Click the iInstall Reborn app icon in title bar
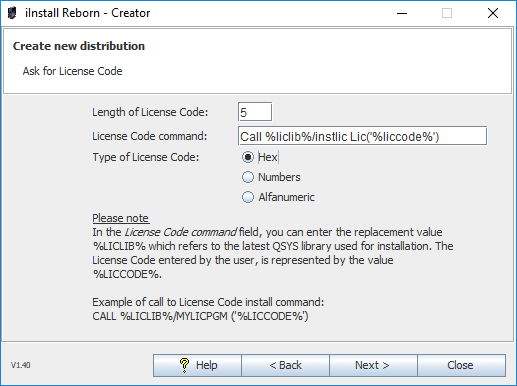 click(12, 13)
